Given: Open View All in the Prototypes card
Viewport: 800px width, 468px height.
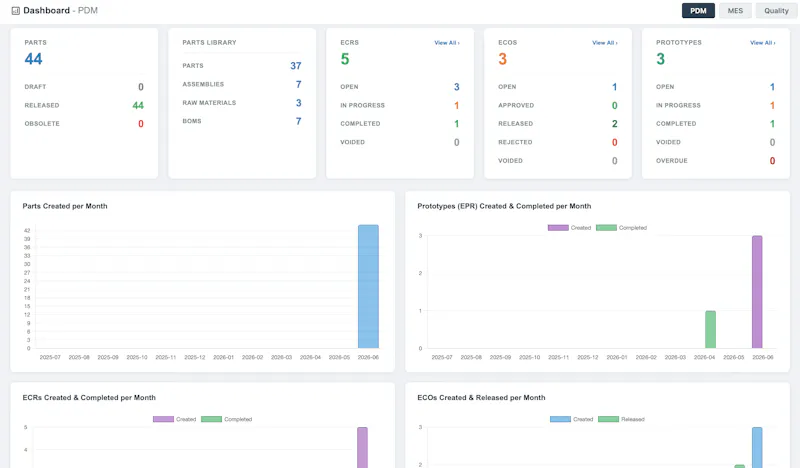Looking at the screenshot, I should click(762, 43).
